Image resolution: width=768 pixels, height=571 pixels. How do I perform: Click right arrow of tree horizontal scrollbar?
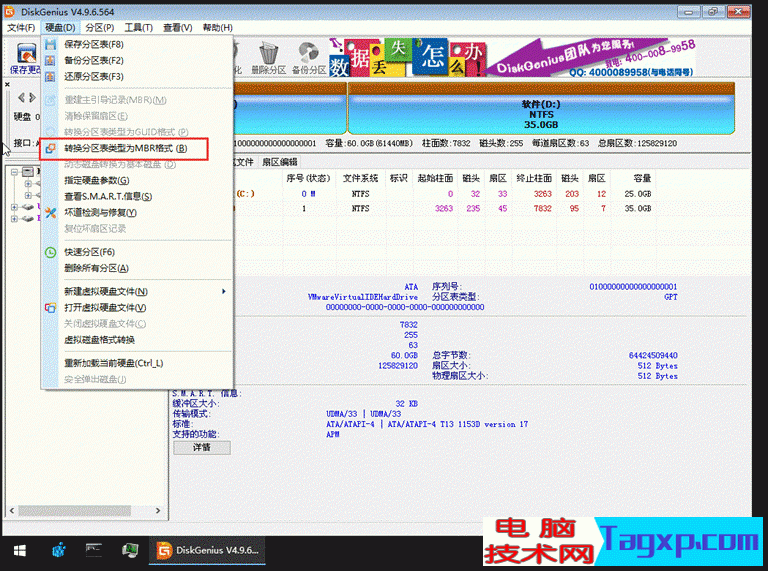[158, 510]
